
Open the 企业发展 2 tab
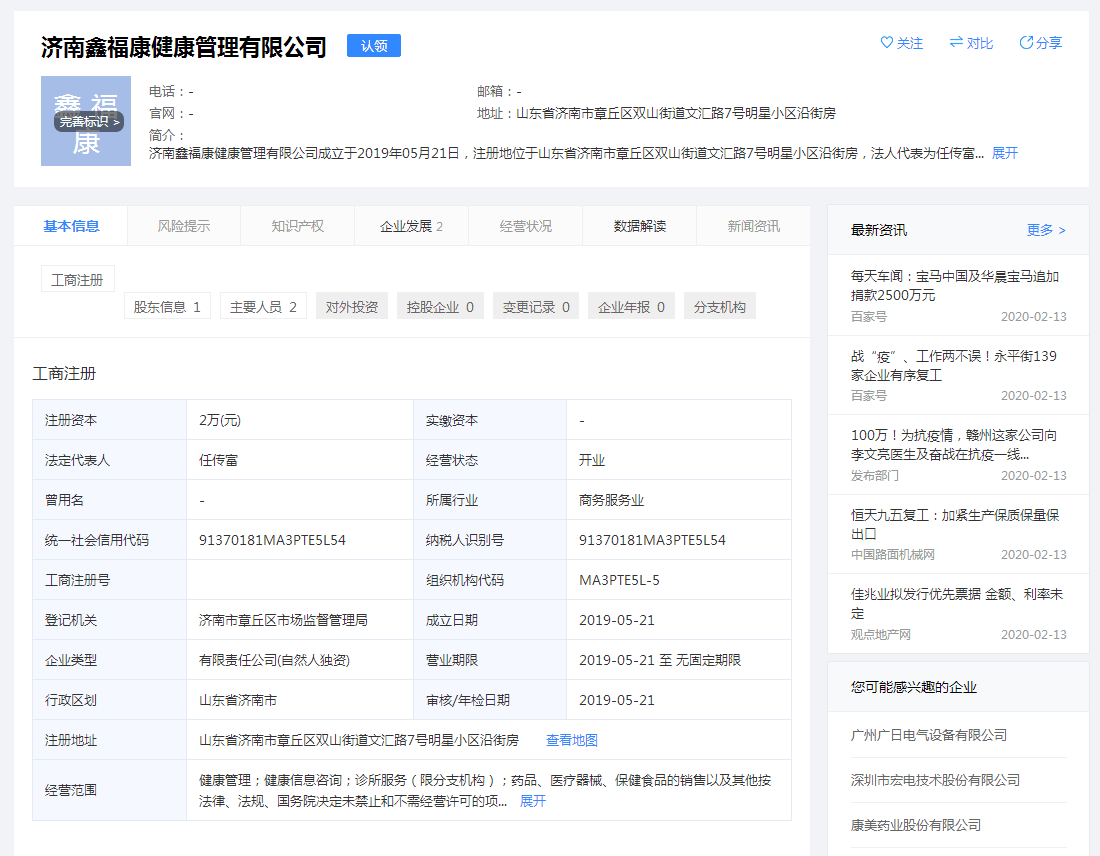411,226
